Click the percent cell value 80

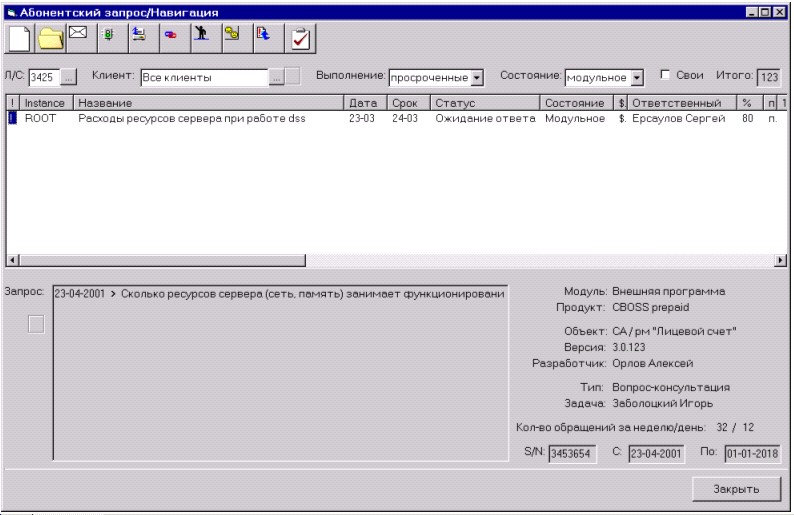[747, 118]
